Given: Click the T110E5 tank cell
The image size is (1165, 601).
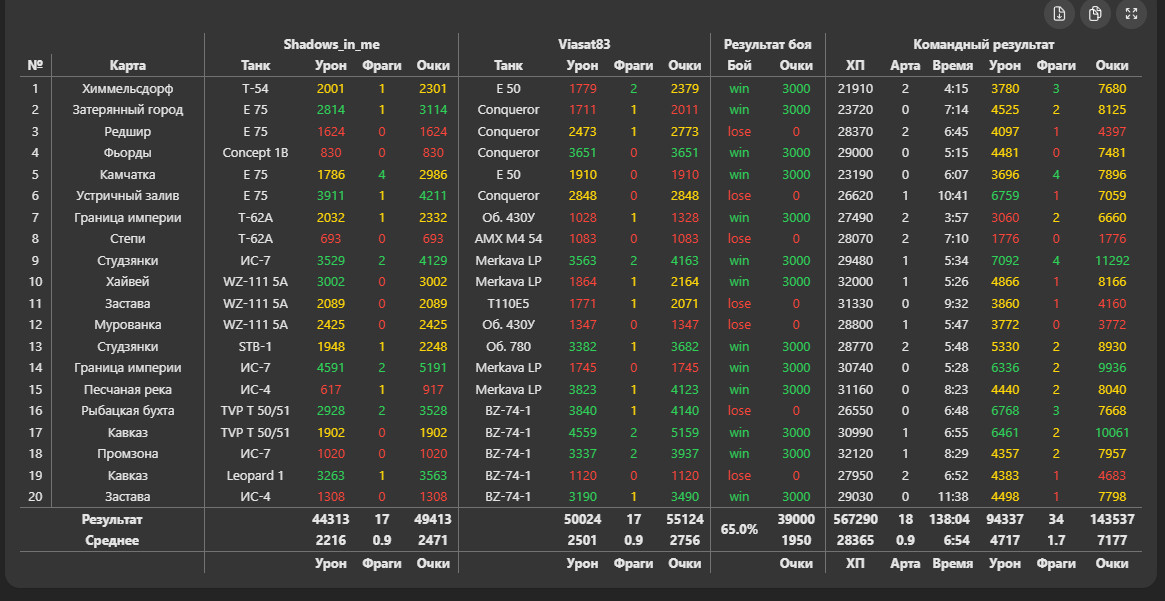Looking at the screenshot, I should (509, 304).
